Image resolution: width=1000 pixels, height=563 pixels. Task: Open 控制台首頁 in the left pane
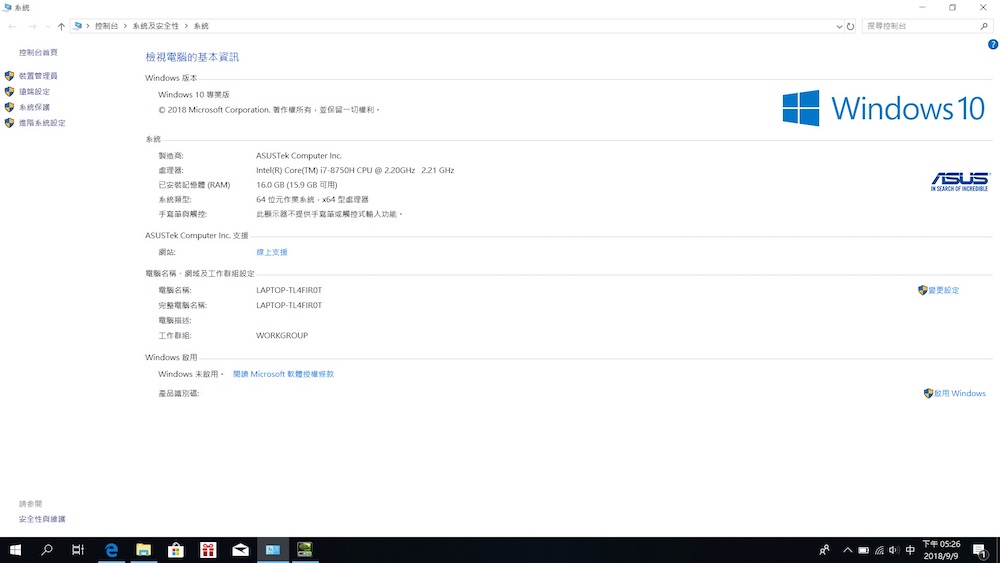point(38,52)
